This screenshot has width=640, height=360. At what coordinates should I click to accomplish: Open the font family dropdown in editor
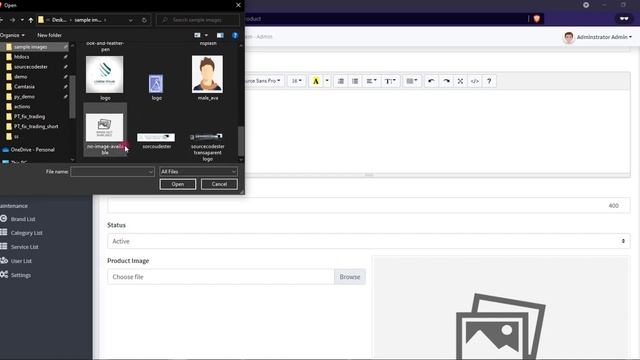(x=263, y=81)
